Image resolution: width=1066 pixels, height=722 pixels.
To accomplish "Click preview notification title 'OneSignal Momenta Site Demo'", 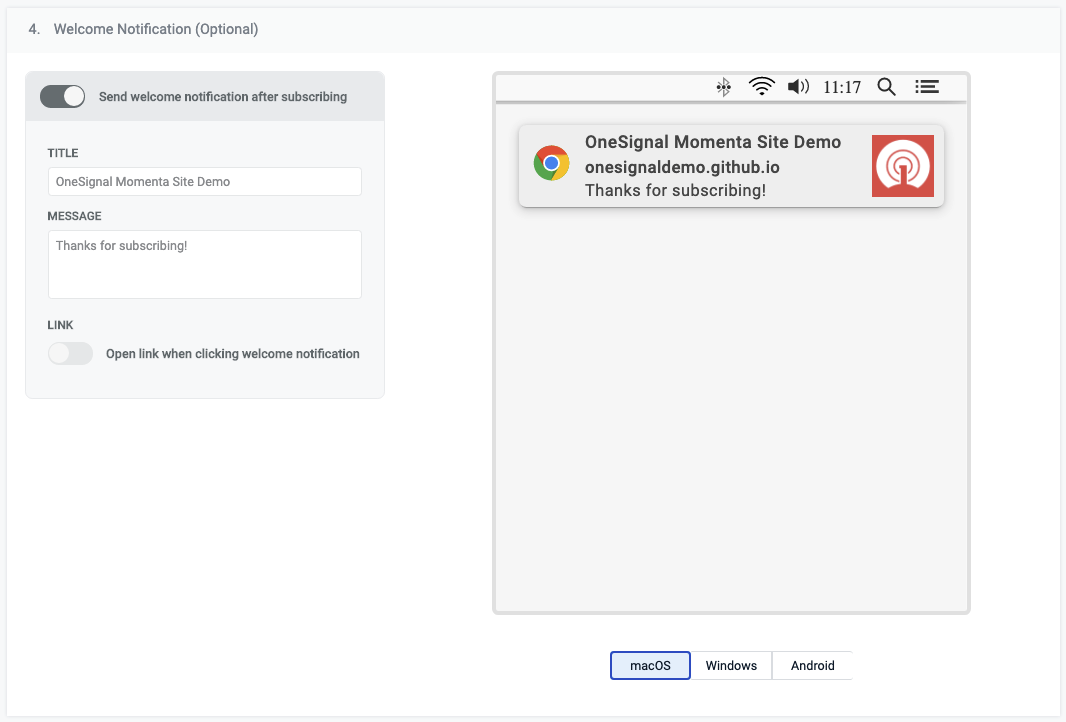I will tap(712, 142).
